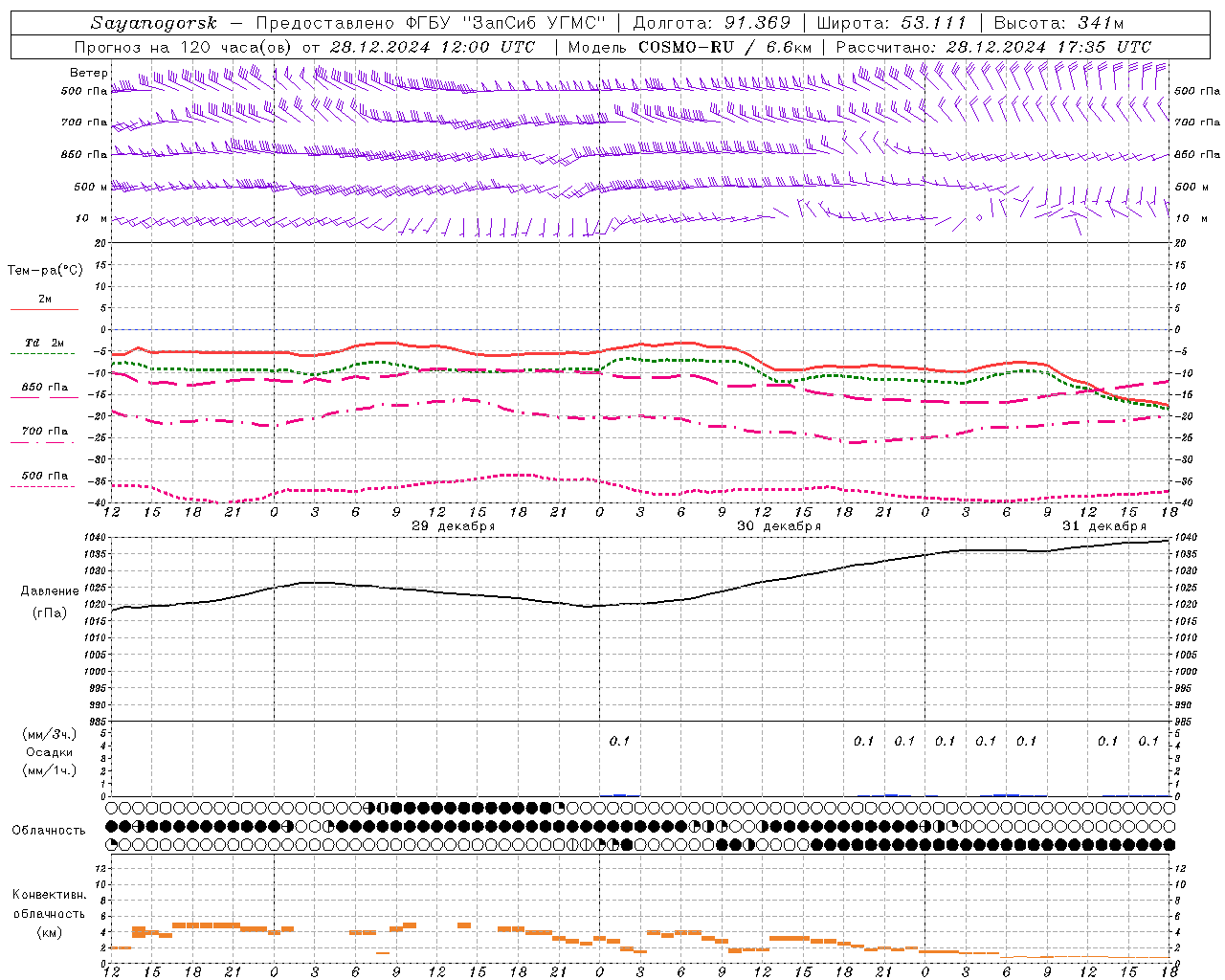1225x980 pixels.
Task: Click the dotted line sample under "500 гПа" legend
Action: click(x=42, y=486)
